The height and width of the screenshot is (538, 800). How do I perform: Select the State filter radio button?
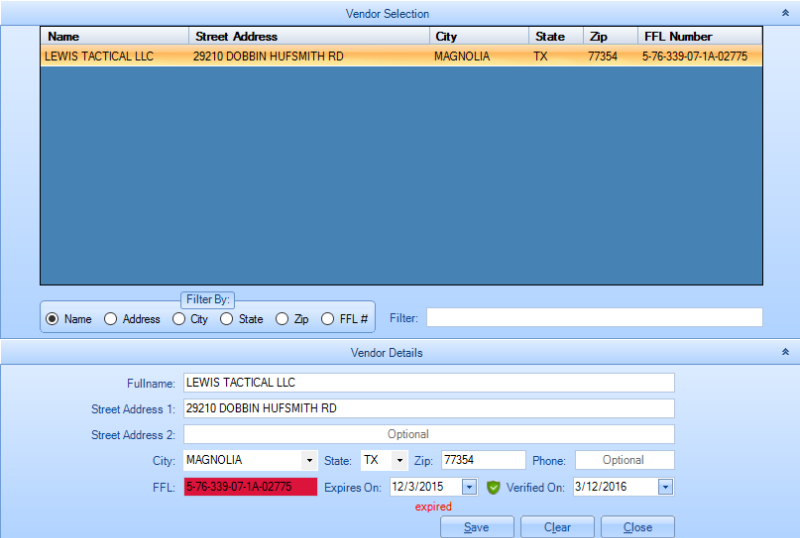(227, 319)
